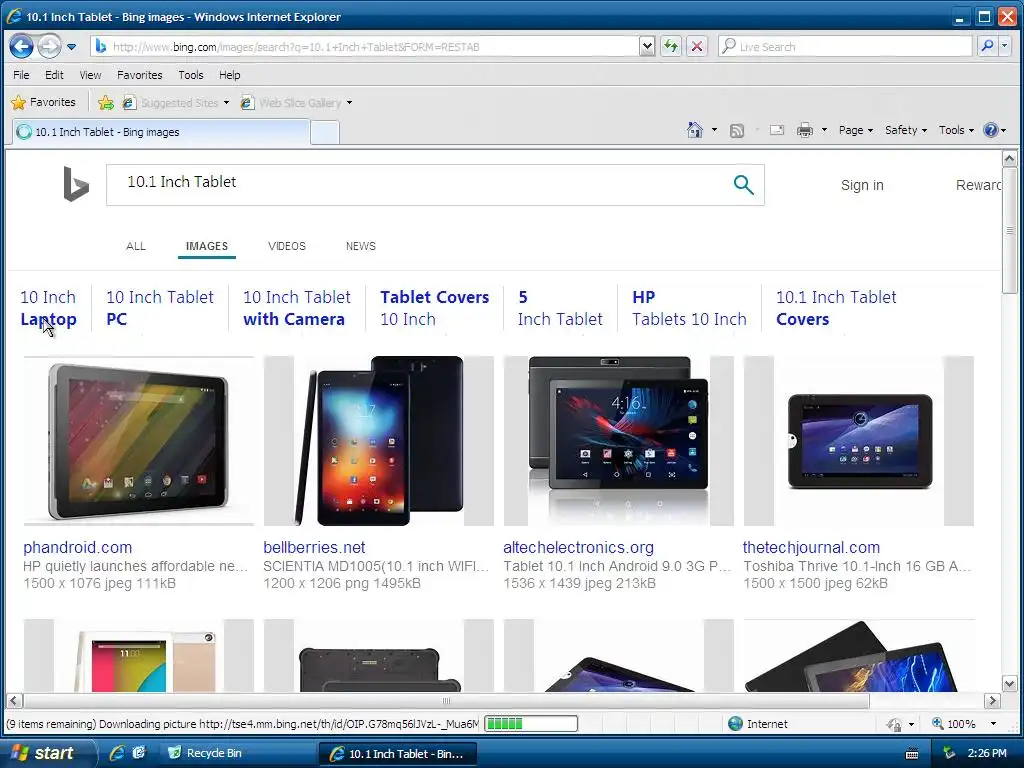Image resolution: width=1024 pixels, height=768 pixels.
Task: Open the View menu
Action: tap(90, 75)
